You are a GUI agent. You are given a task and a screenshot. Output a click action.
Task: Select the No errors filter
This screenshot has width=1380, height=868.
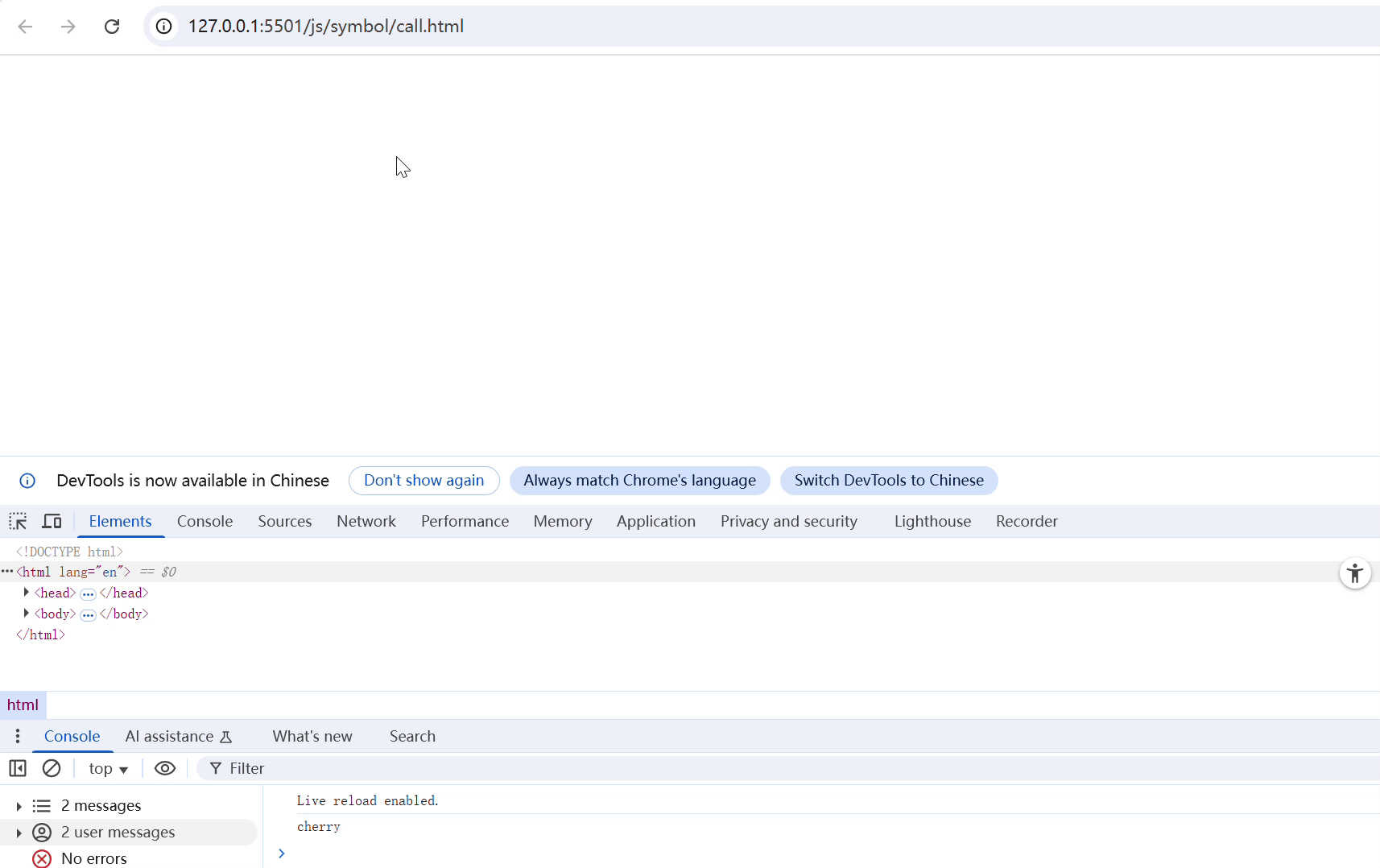click(x=94, y=859)
